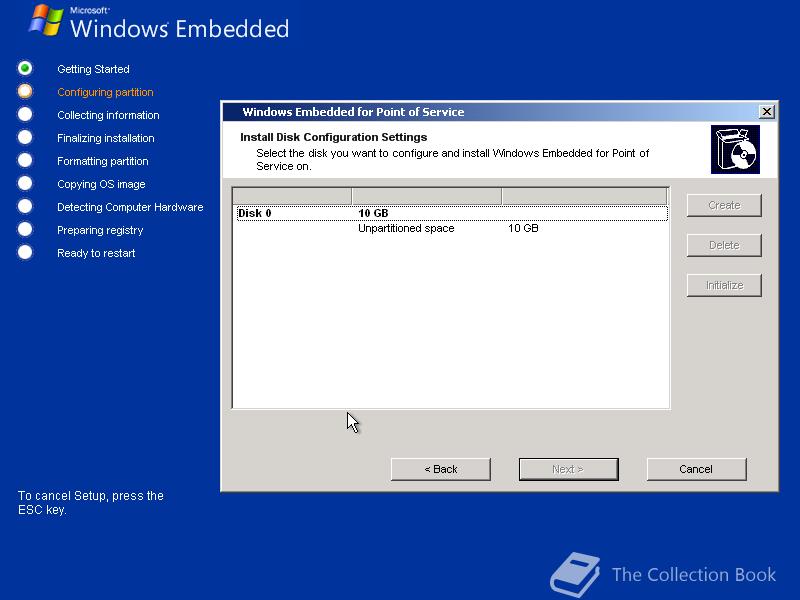This screenshot has height=600, width=800.
Task: Click the Detecting Computer Hardware step circle
Action: point(25,206)
